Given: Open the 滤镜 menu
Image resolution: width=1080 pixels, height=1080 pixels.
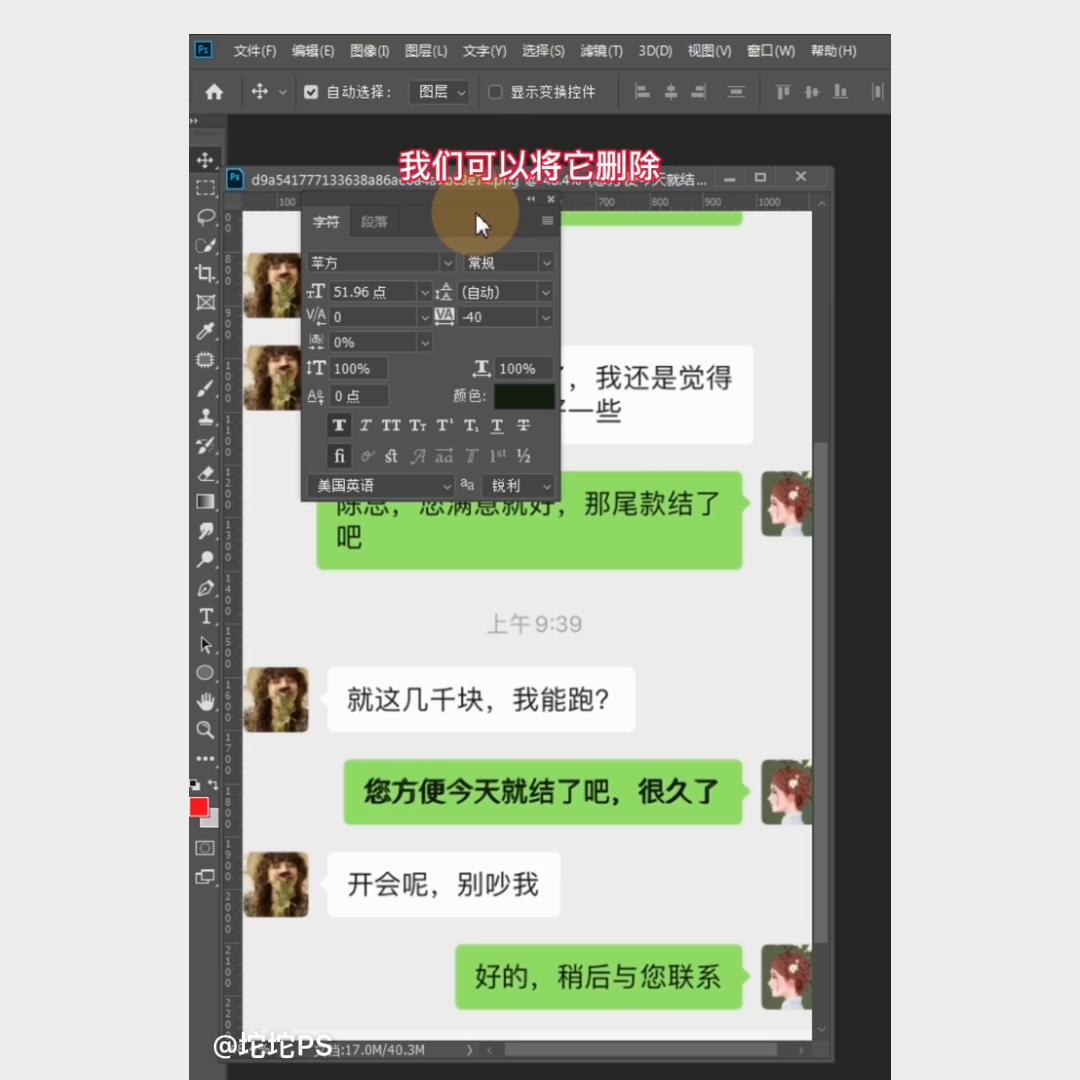Looking at the screenshot, I should tap(601, 51).
